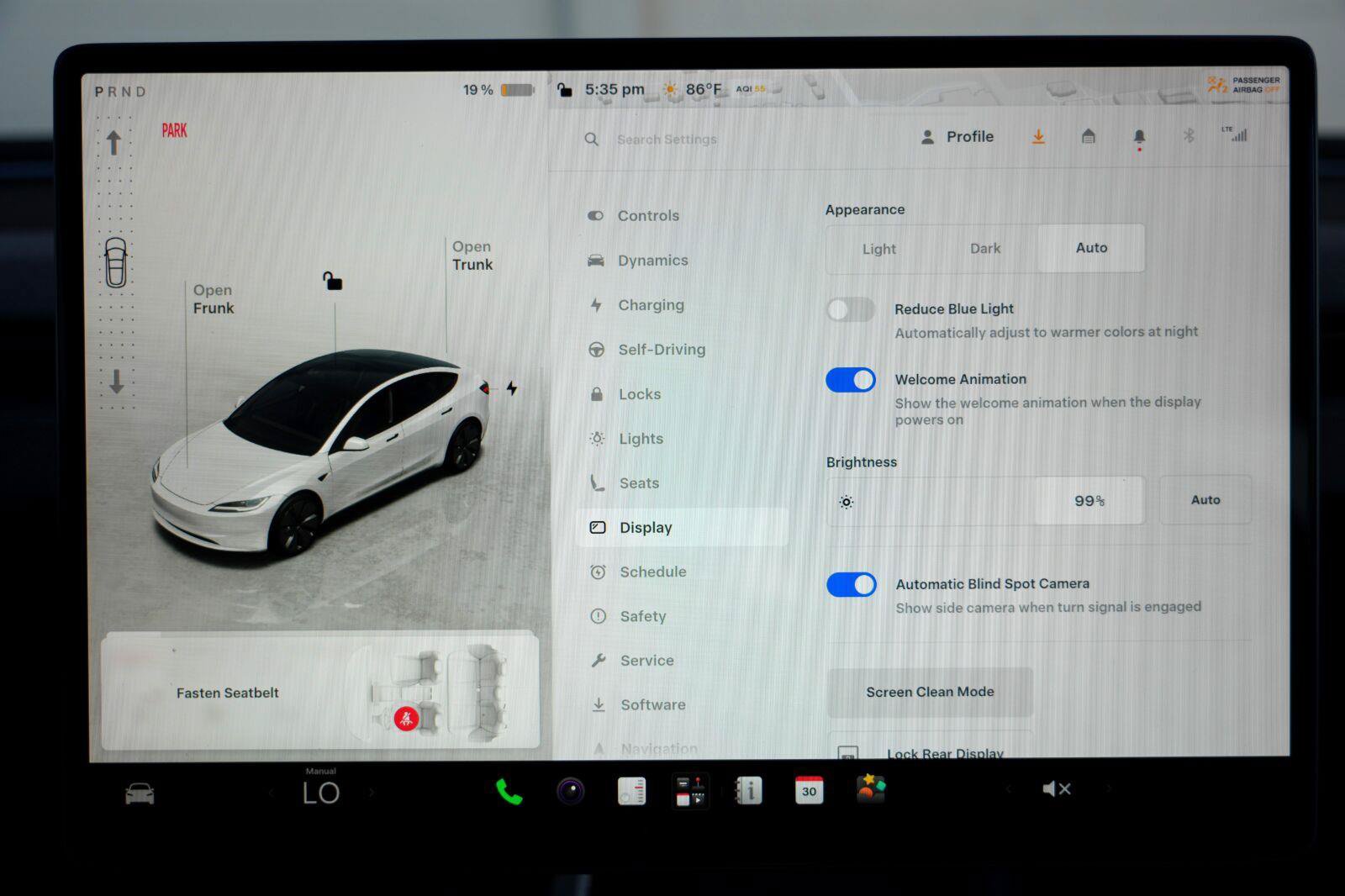
Task: Tap the red seatbelt warning icon
Action: pos(406,719)
